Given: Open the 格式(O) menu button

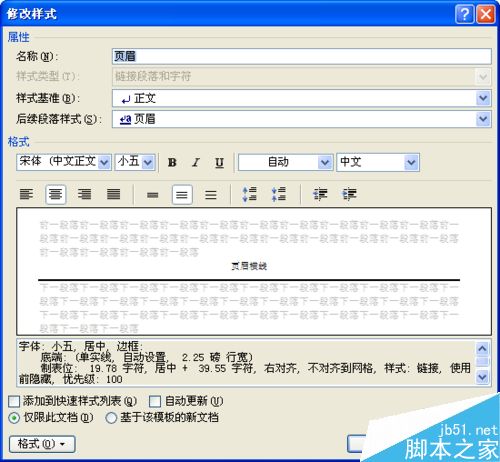Looking at the screenshot, I should tap(42, 444).
